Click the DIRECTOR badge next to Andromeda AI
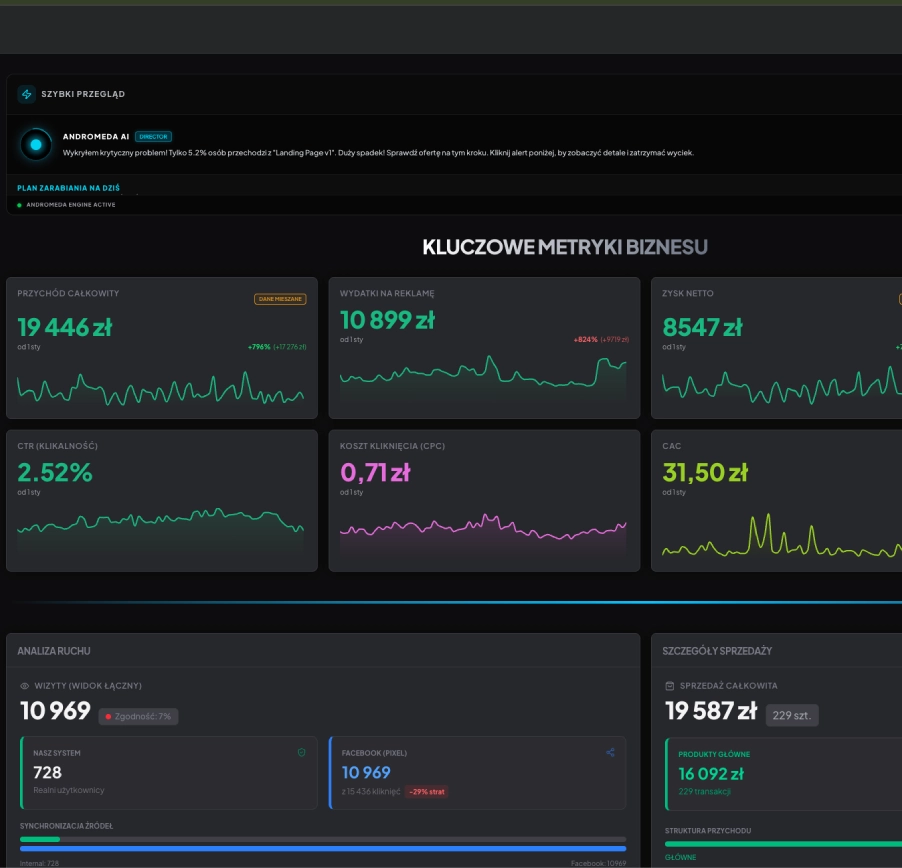The height and width of the screenshot is (868, 902). 153,136
